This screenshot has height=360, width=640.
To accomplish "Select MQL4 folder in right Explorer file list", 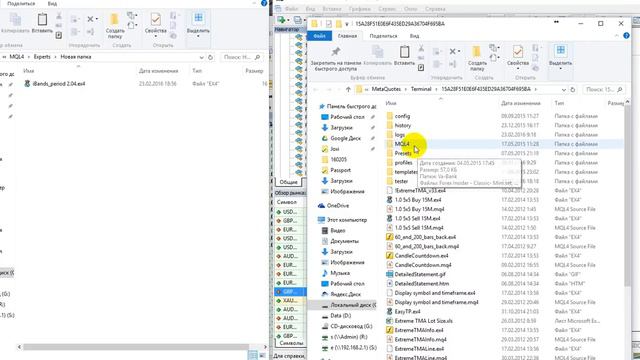I will click(402, 144).
